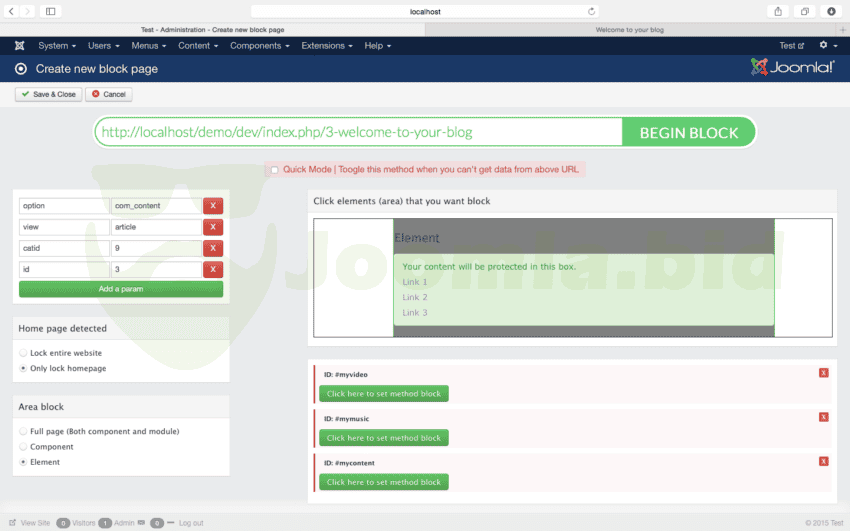Expand the System dropdown menu
The width and height of the screenshot is (850, 531).
(x=58, y=46)
